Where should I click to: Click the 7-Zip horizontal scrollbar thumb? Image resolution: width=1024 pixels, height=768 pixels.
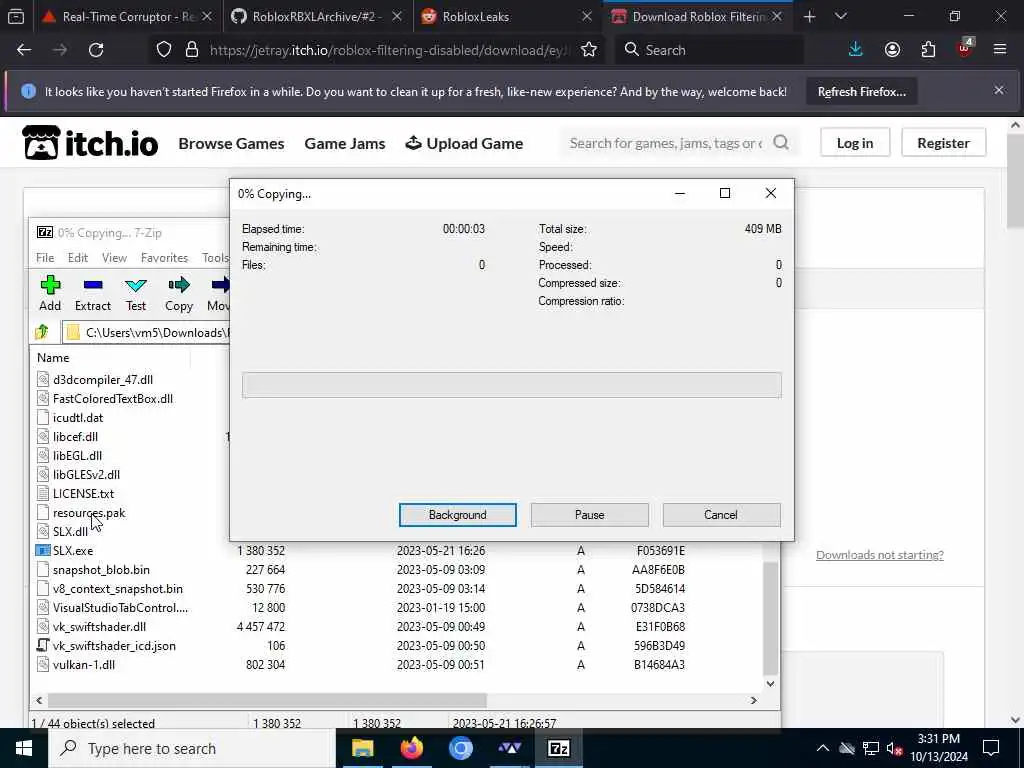coord(267,700)
